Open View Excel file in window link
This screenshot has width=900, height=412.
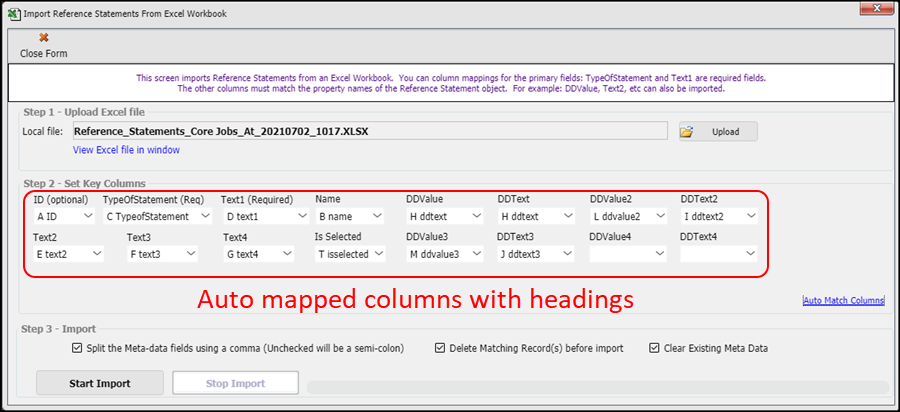pos(126,150)
